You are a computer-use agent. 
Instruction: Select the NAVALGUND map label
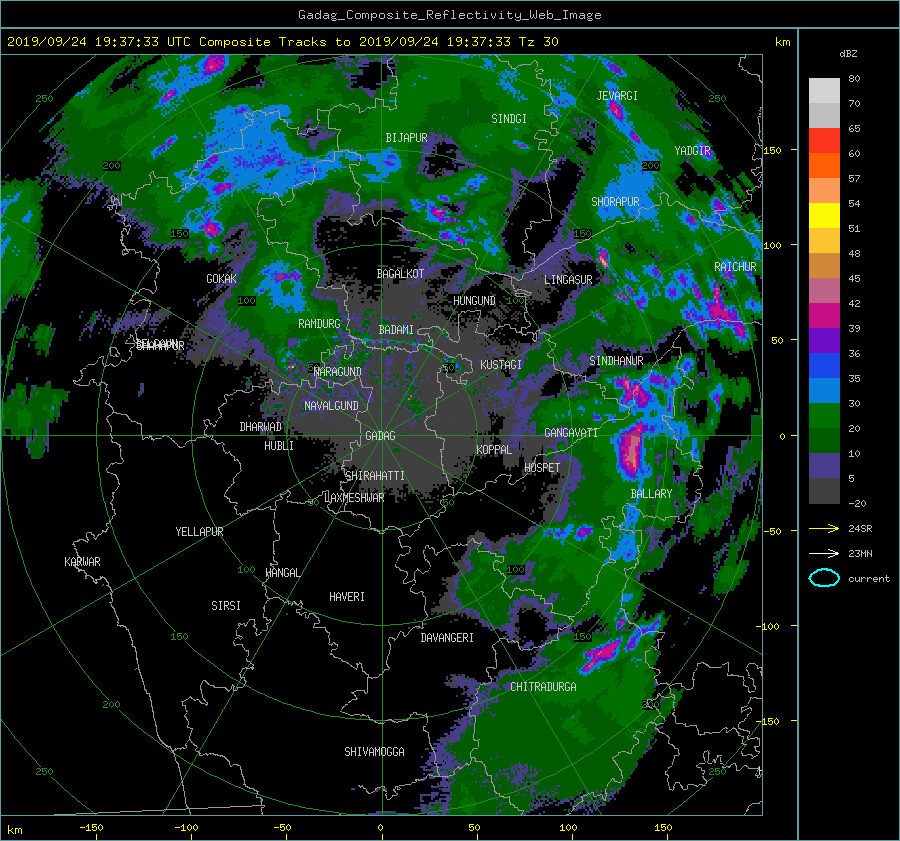(x=331, y=406)
